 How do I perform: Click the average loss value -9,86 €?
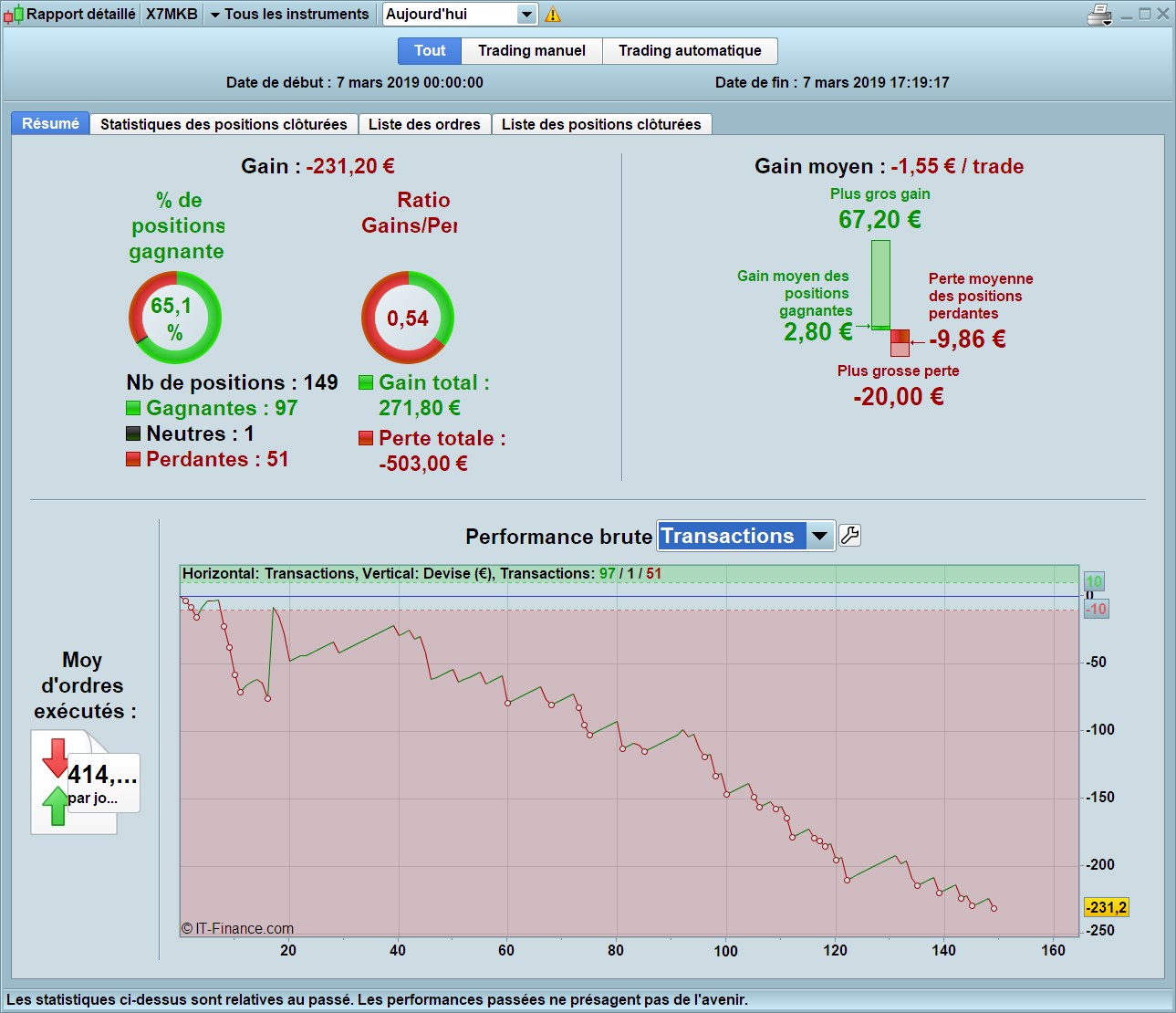967,339
